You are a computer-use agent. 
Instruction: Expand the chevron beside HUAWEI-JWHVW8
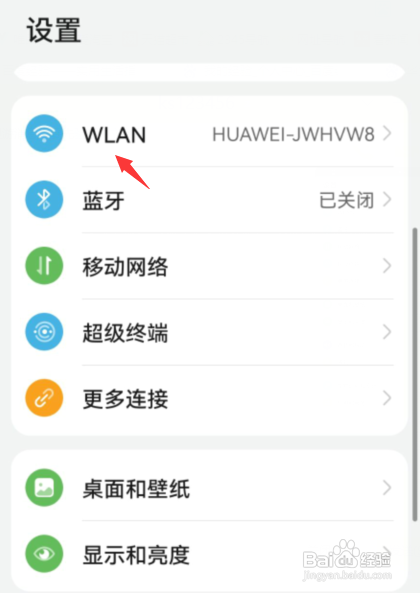(387, 134)
